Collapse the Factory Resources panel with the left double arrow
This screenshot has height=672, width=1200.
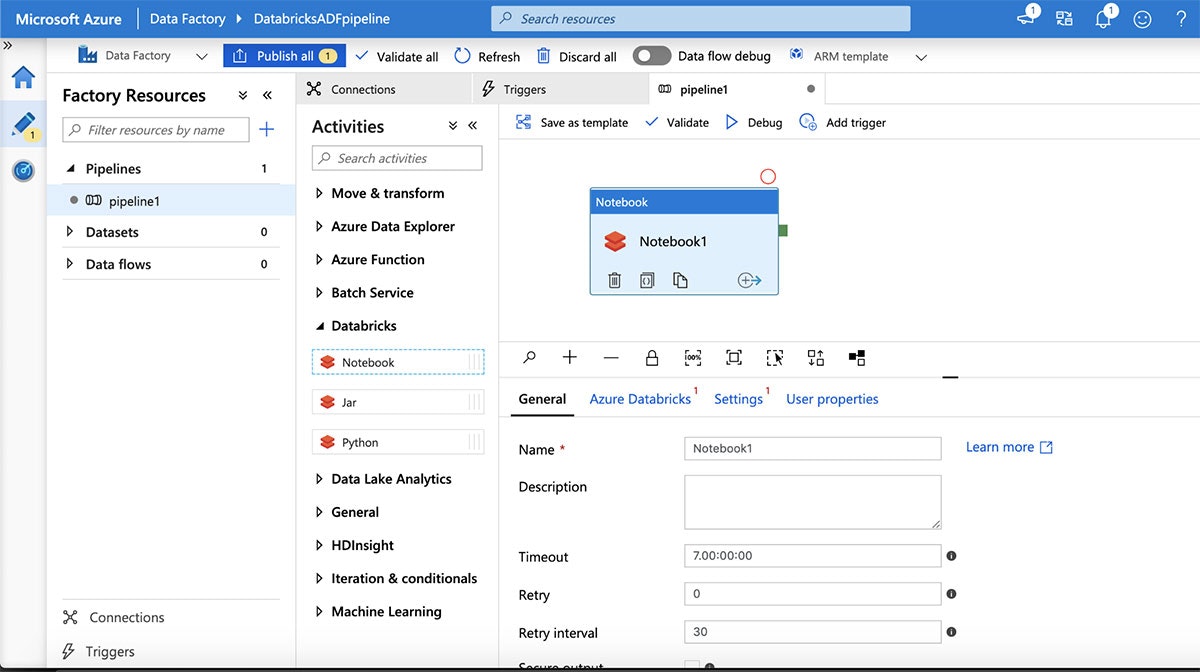click(x=267, y=95)
